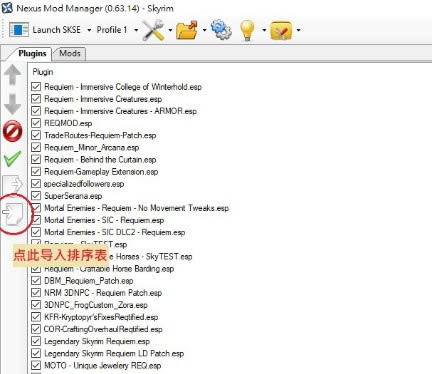
Task: Click the green enable all plugins checkmark
Action: click(x=13, y=159)
